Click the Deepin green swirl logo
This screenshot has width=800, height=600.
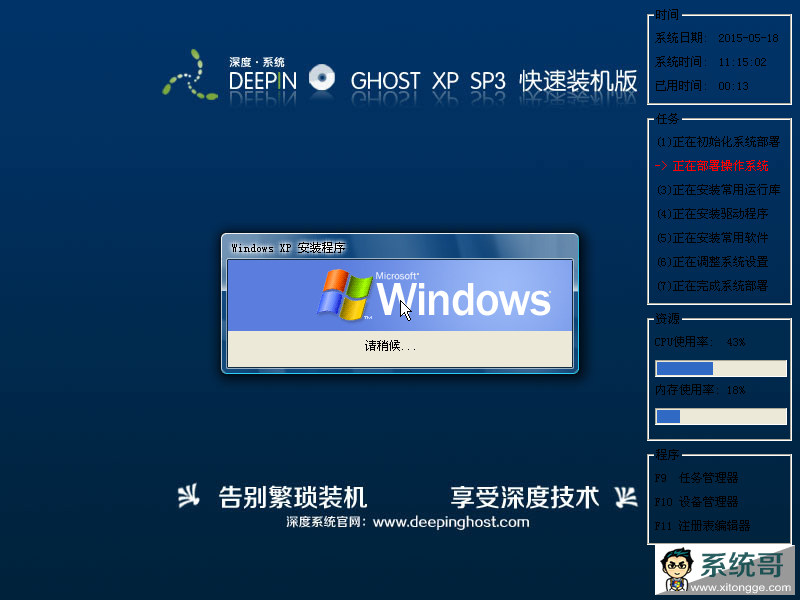click(x=190, y=75)
